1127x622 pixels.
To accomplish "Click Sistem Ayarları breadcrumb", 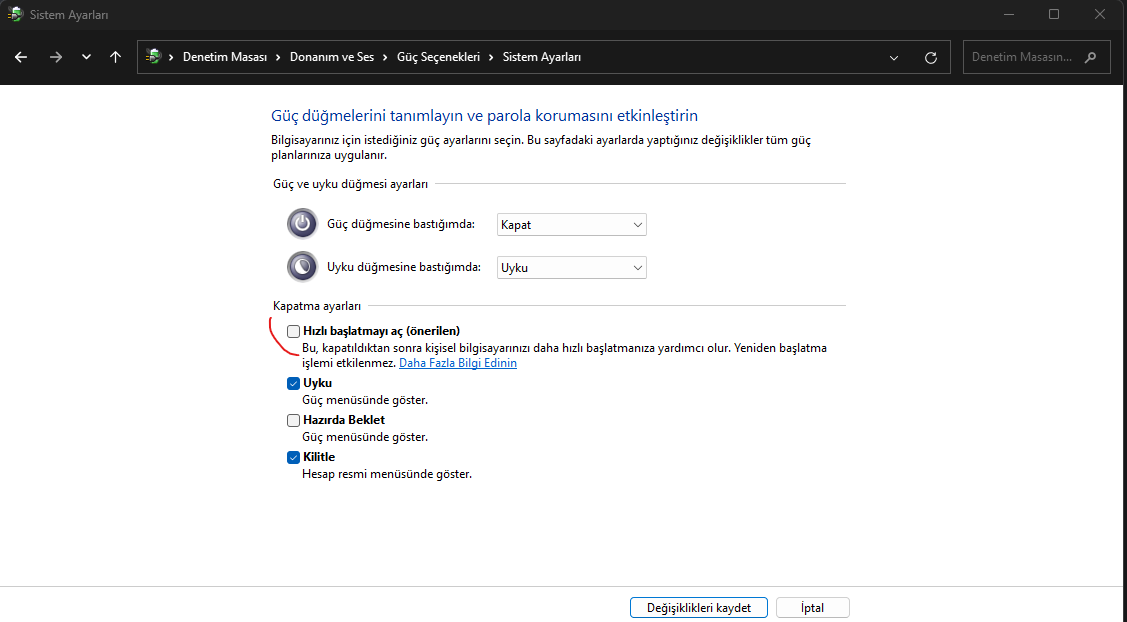I will [x=542, y=57].
